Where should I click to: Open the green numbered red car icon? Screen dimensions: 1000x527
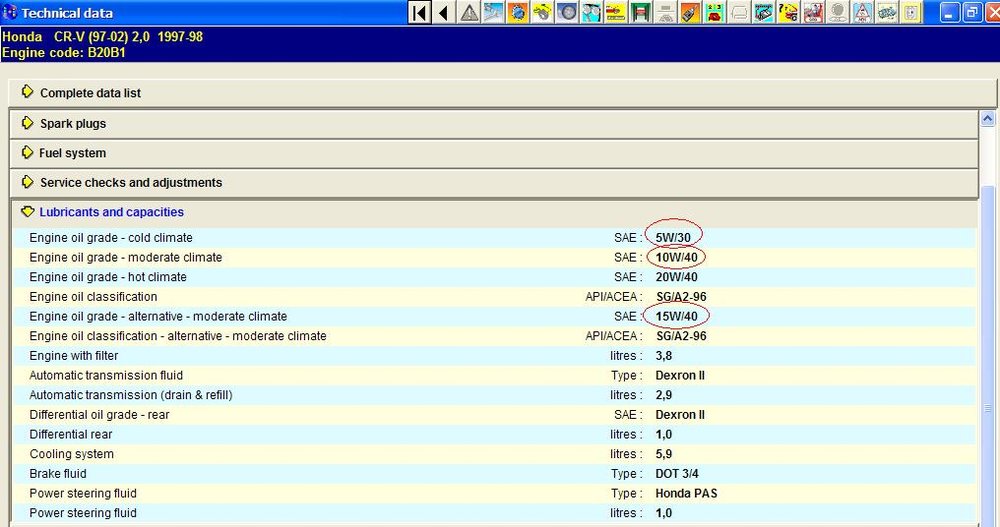714,12
